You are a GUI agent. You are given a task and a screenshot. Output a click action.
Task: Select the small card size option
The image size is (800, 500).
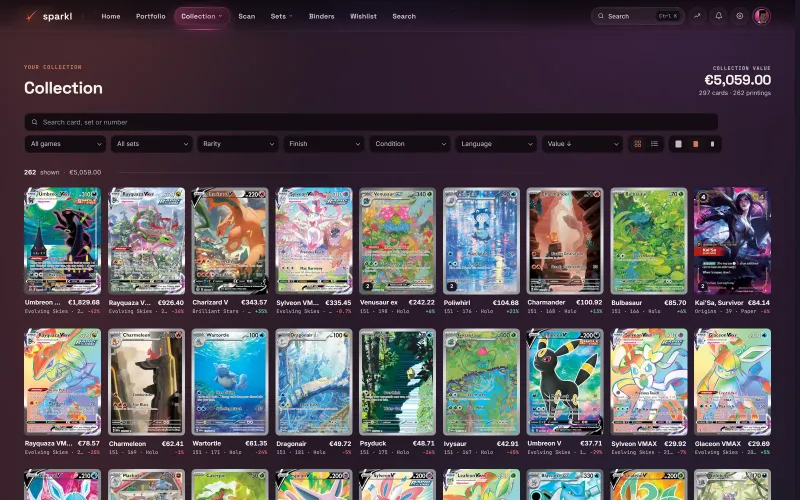click(x=712, y=144)
